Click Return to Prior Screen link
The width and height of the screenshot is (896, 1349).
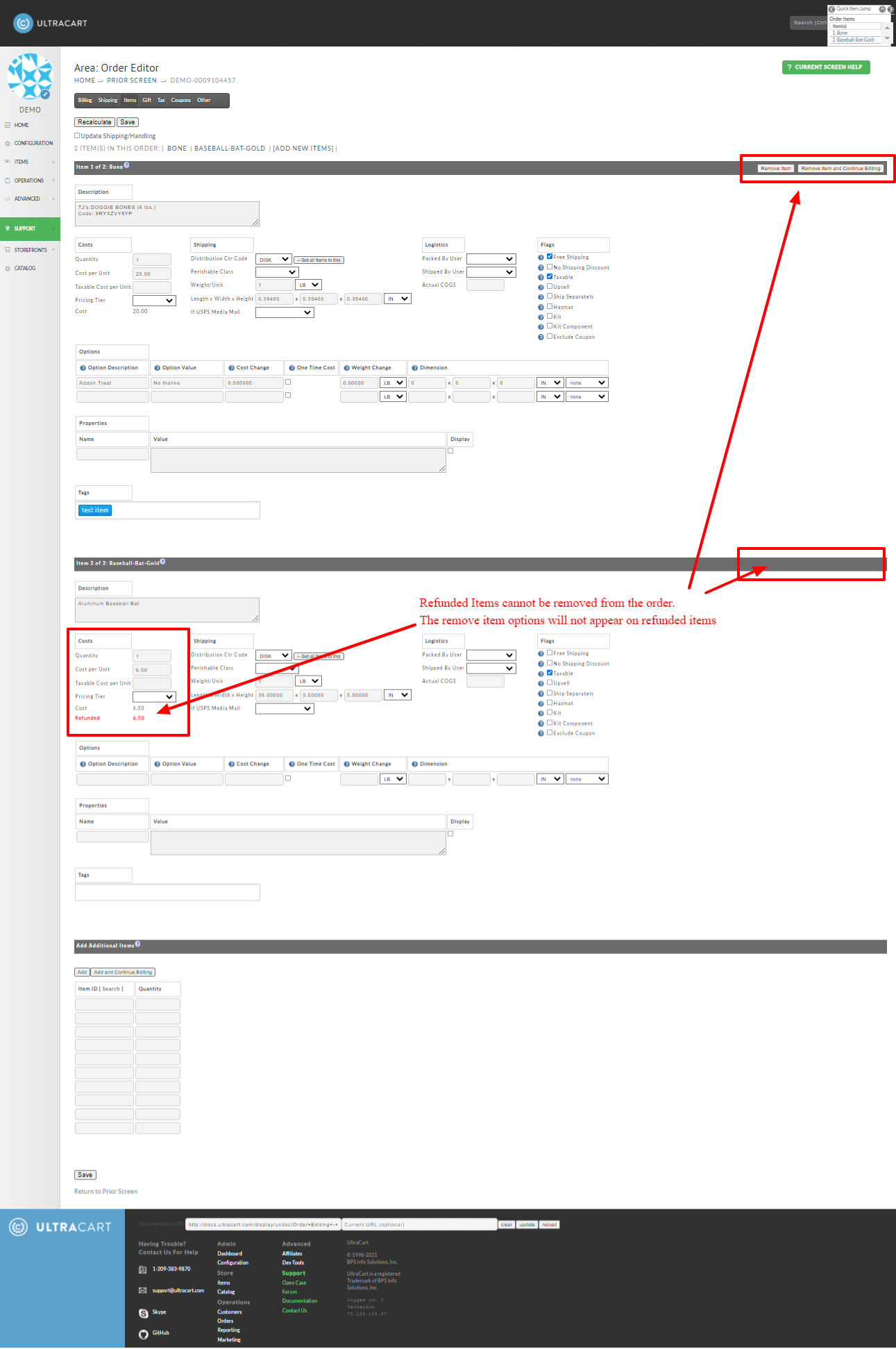105,1191
